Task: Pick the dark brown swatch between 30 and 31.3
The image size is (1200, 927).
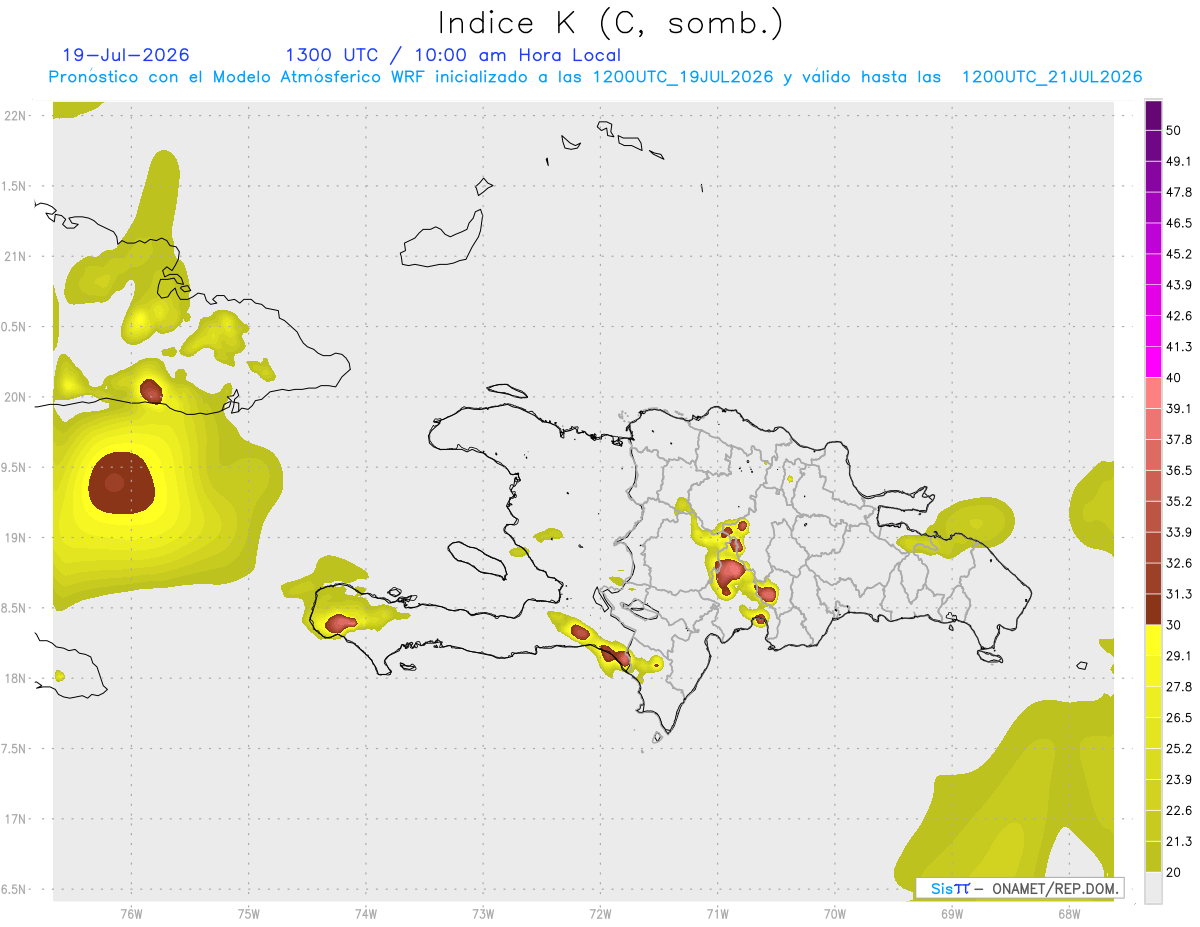Action: (x=1153, y=610)
